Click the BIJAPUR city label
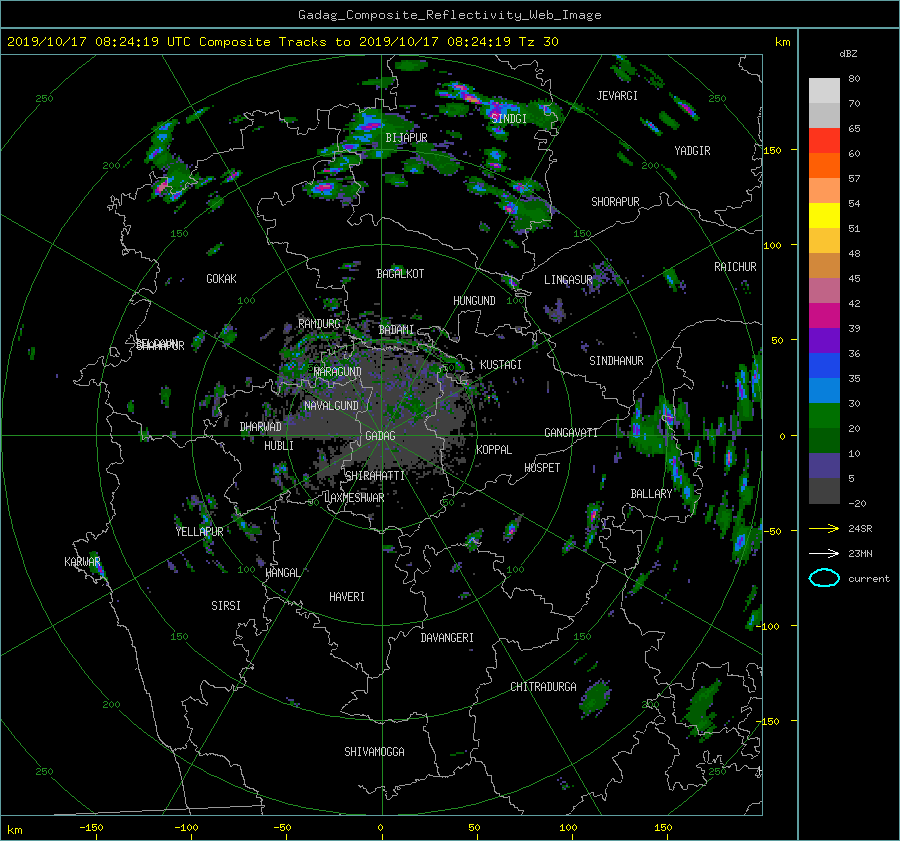 point(406,138)
